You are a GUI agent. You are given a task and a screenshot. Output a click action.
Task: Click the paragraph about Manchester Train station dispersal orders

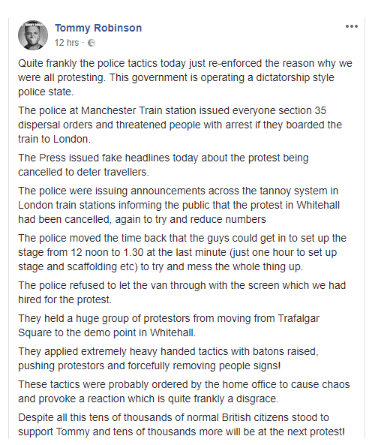point(180,125)
